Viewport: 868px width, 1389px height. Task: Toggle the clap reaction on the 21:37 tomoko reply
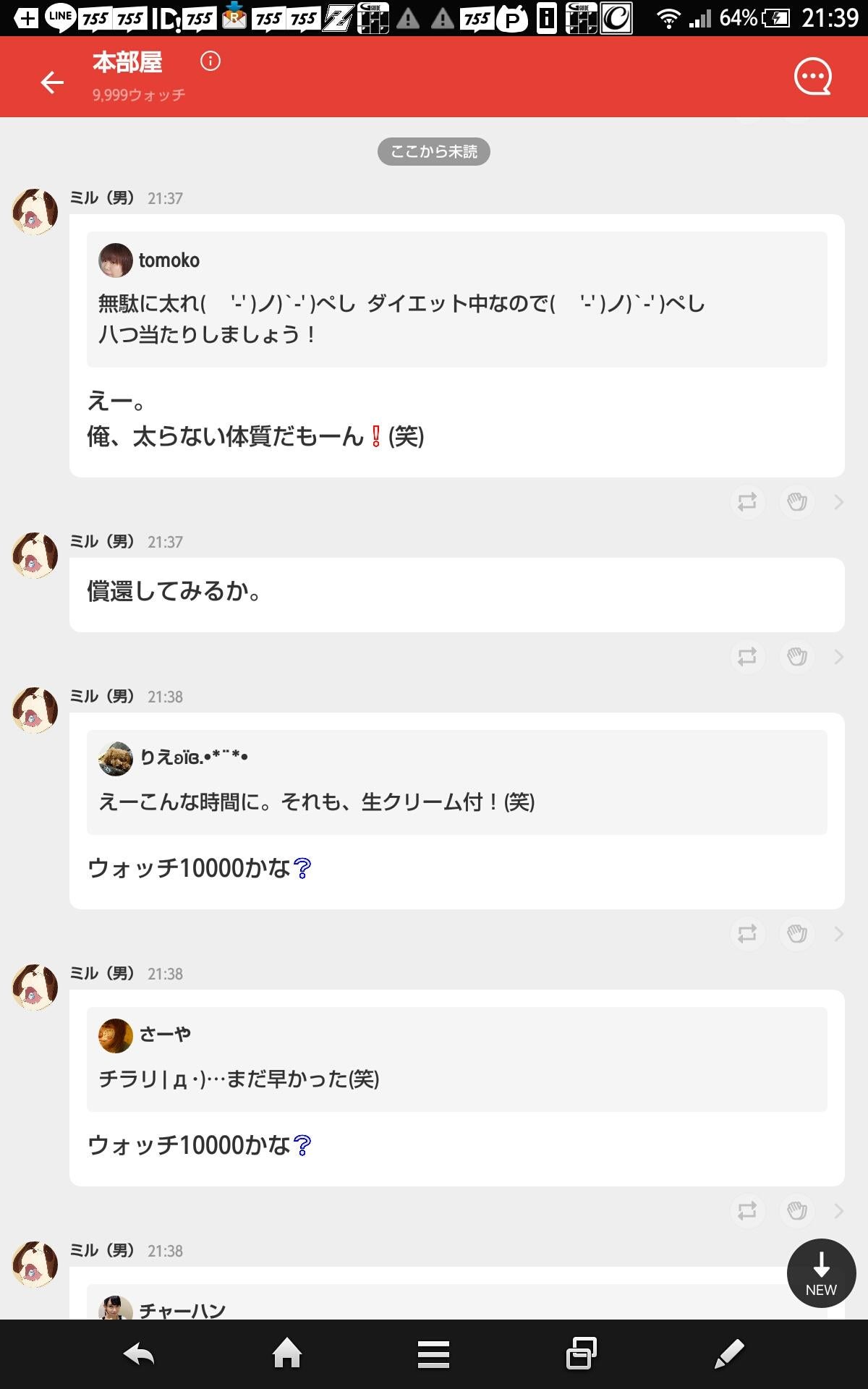[x=797, y=502]
